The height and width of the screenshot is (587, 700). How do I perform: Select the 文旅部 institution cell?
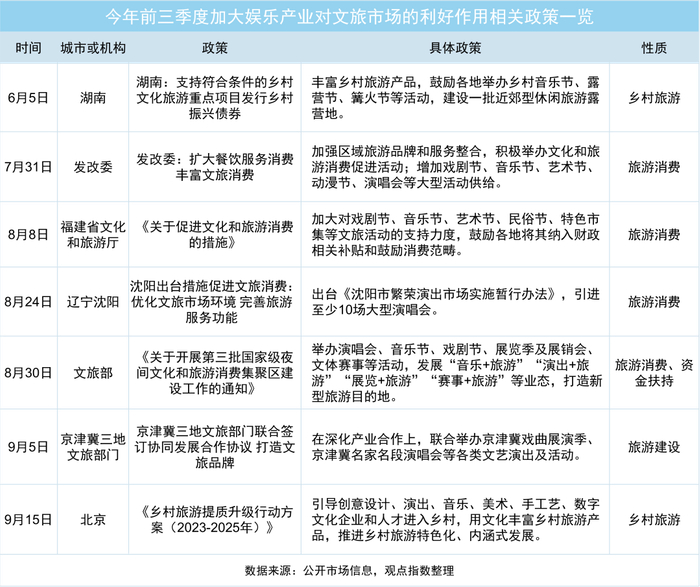pyautogui.click(x=93, y=373)
